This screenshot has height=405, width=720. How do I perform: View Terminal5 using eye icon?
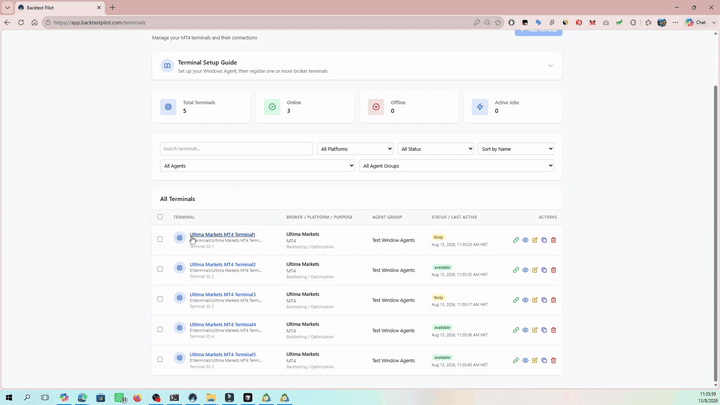point(525,360)
